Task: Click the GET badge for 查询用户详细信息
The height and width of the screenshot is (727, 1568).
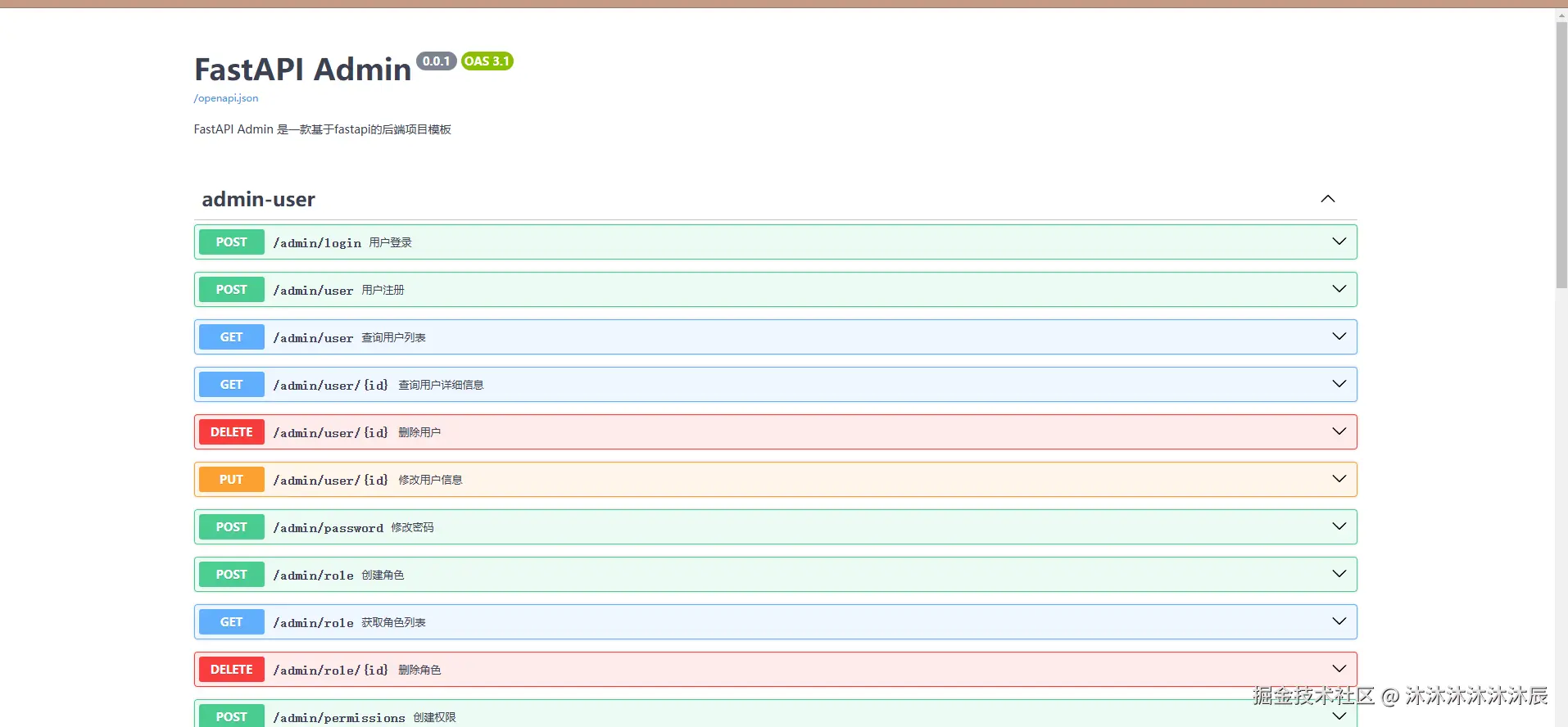Action: (232, 385)
